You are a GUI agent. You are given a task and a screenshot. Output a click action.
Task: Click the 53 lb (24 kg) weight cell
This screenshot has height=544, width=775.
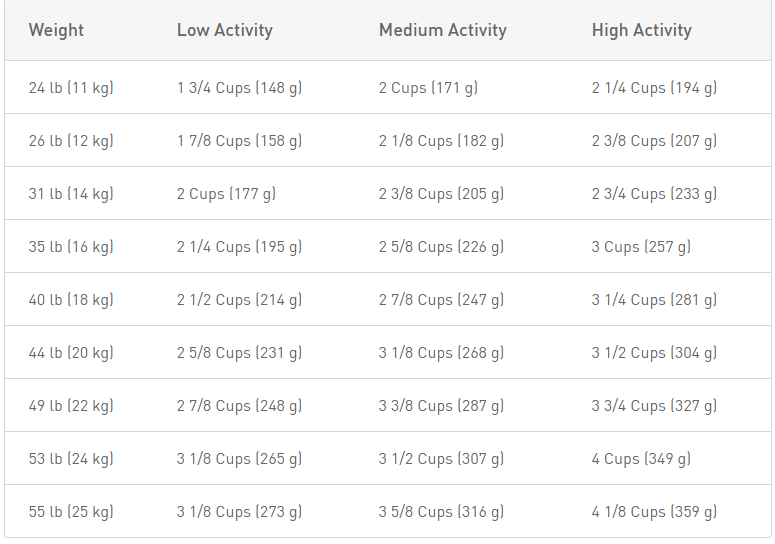pyautogui.click(x=71, y=458)
